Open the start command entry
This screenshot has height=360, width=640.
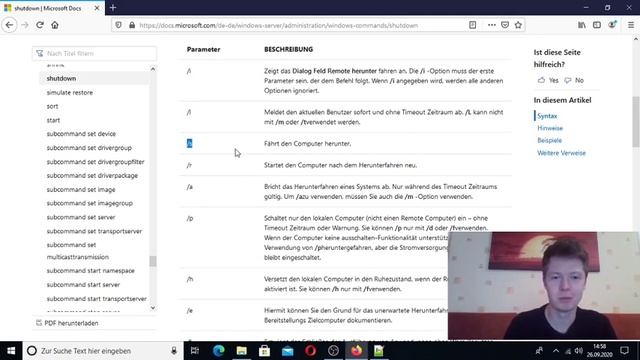pyautogui.click(x=53, y=120)
